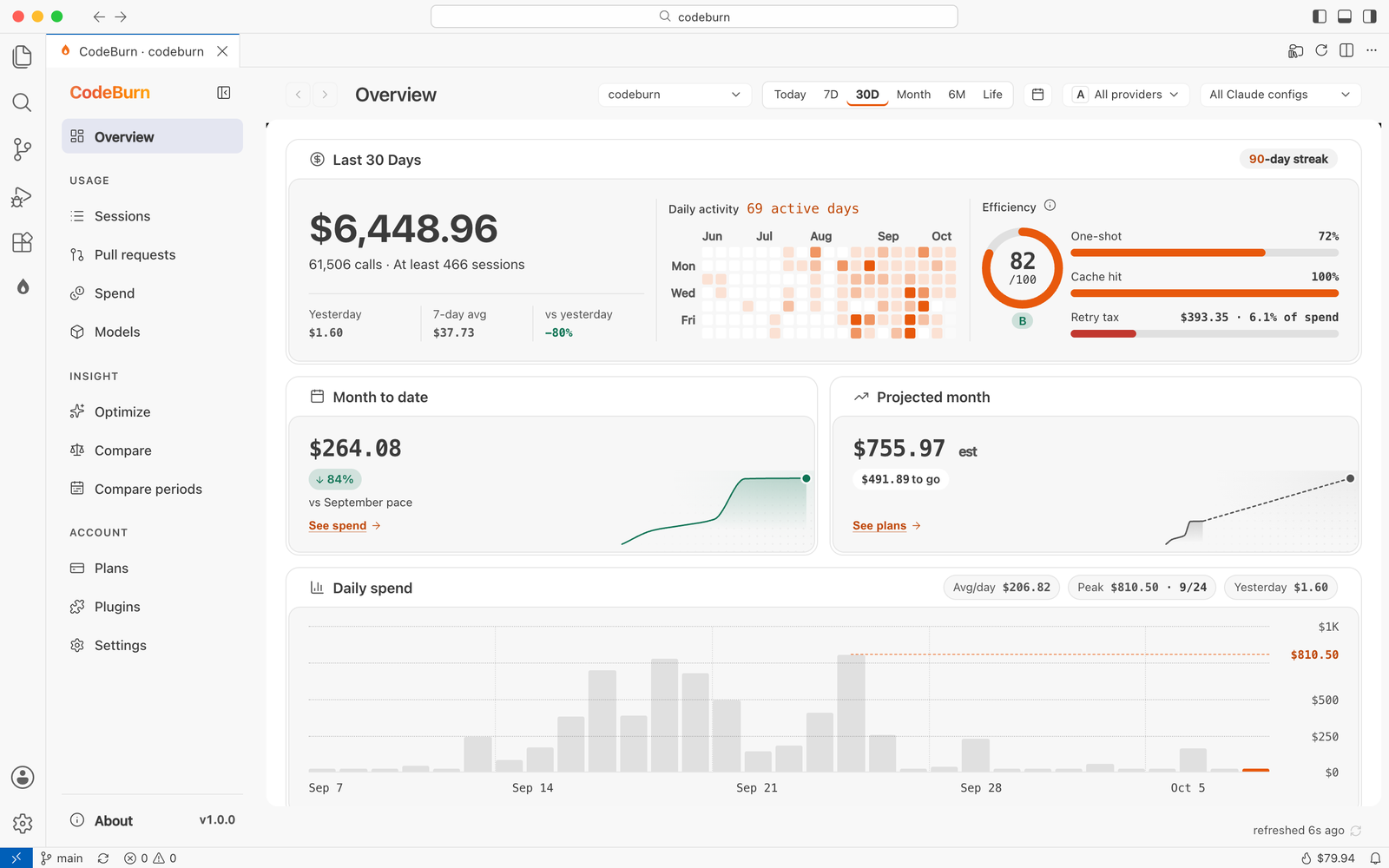Click the sync changes icon in status bar
Screen dimensions: 1389x868
pos(103,858)
